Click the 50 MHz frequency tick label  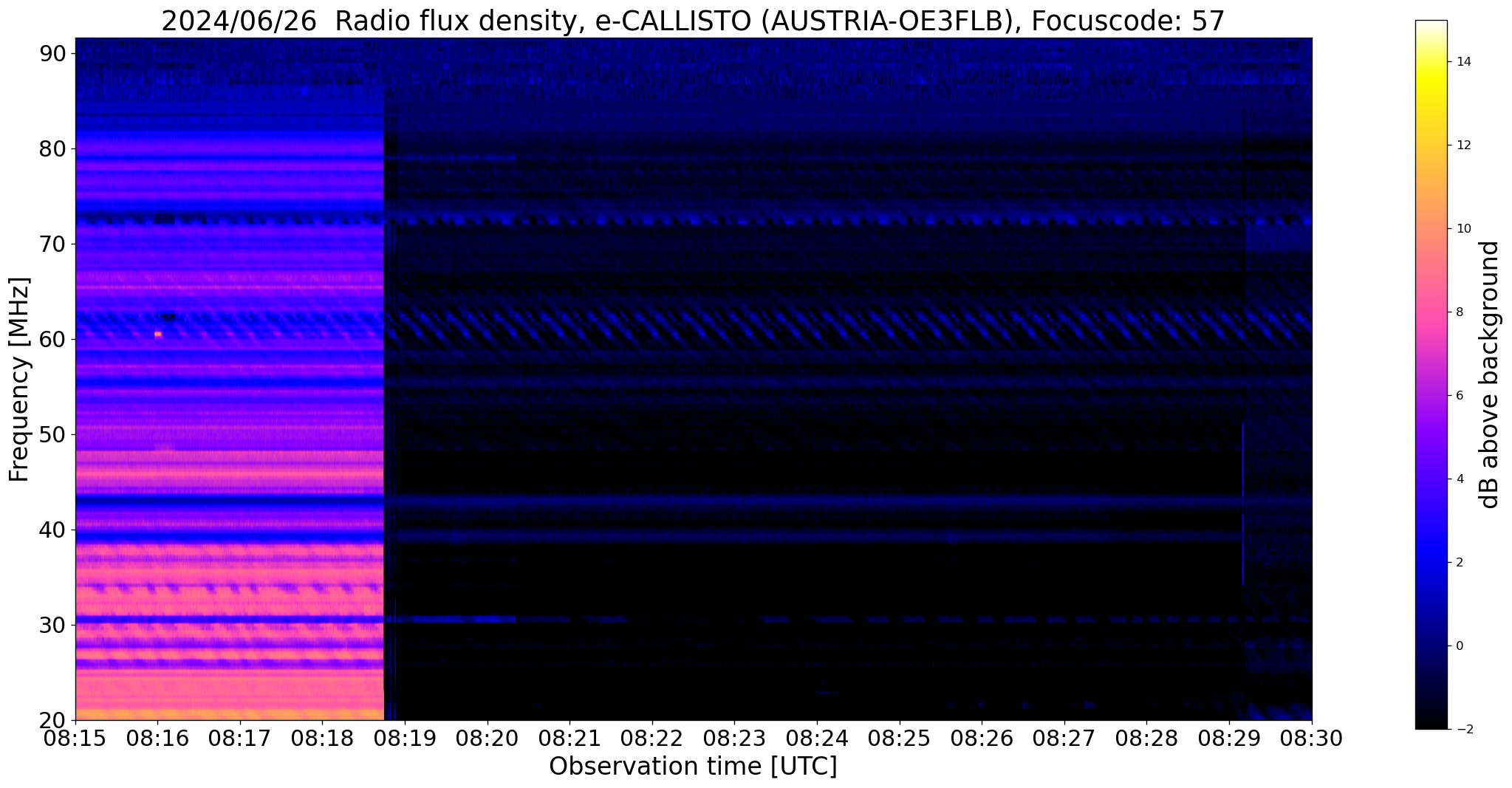[x=52, y=434]
